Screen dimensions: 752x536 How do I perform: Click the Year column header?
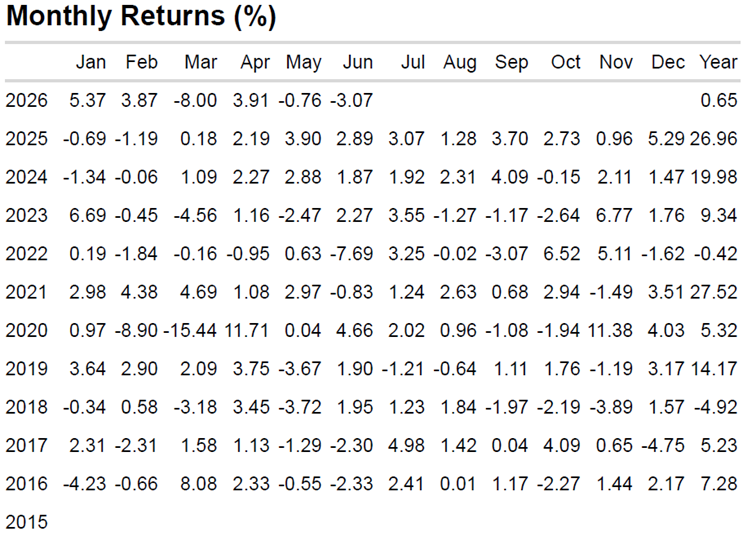click(x=718, y=62)
